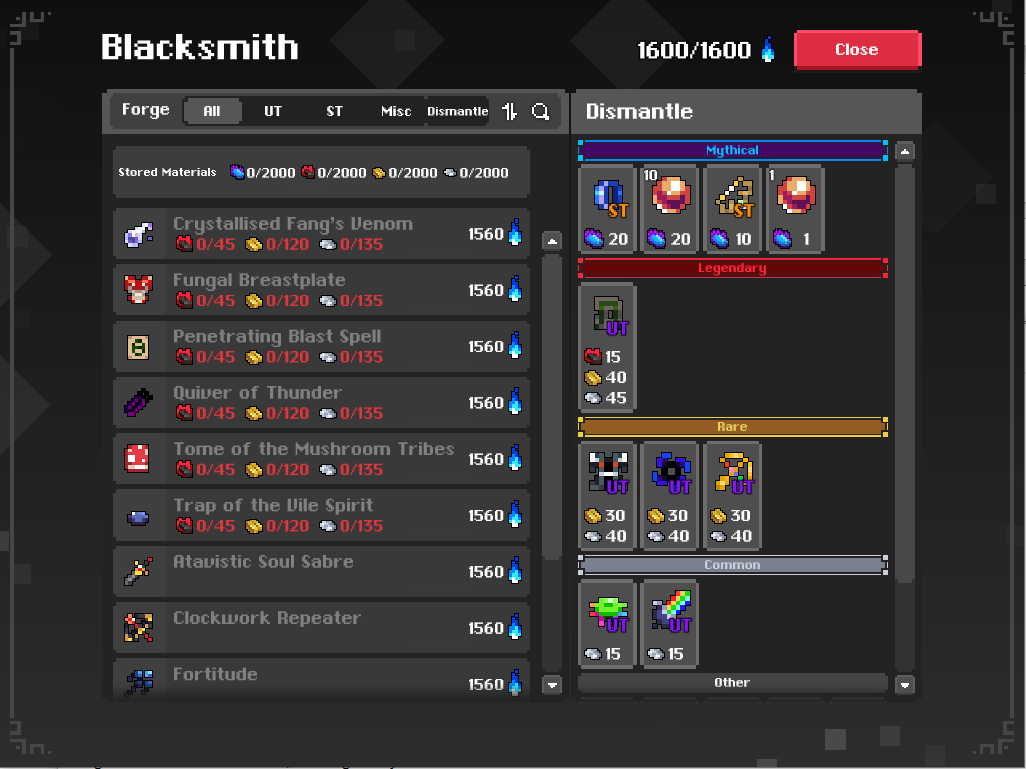The width and height of the screenshot is (1026, 769).
Task: Select Fungal Breastplate recipe row
Action: point(321,290)
